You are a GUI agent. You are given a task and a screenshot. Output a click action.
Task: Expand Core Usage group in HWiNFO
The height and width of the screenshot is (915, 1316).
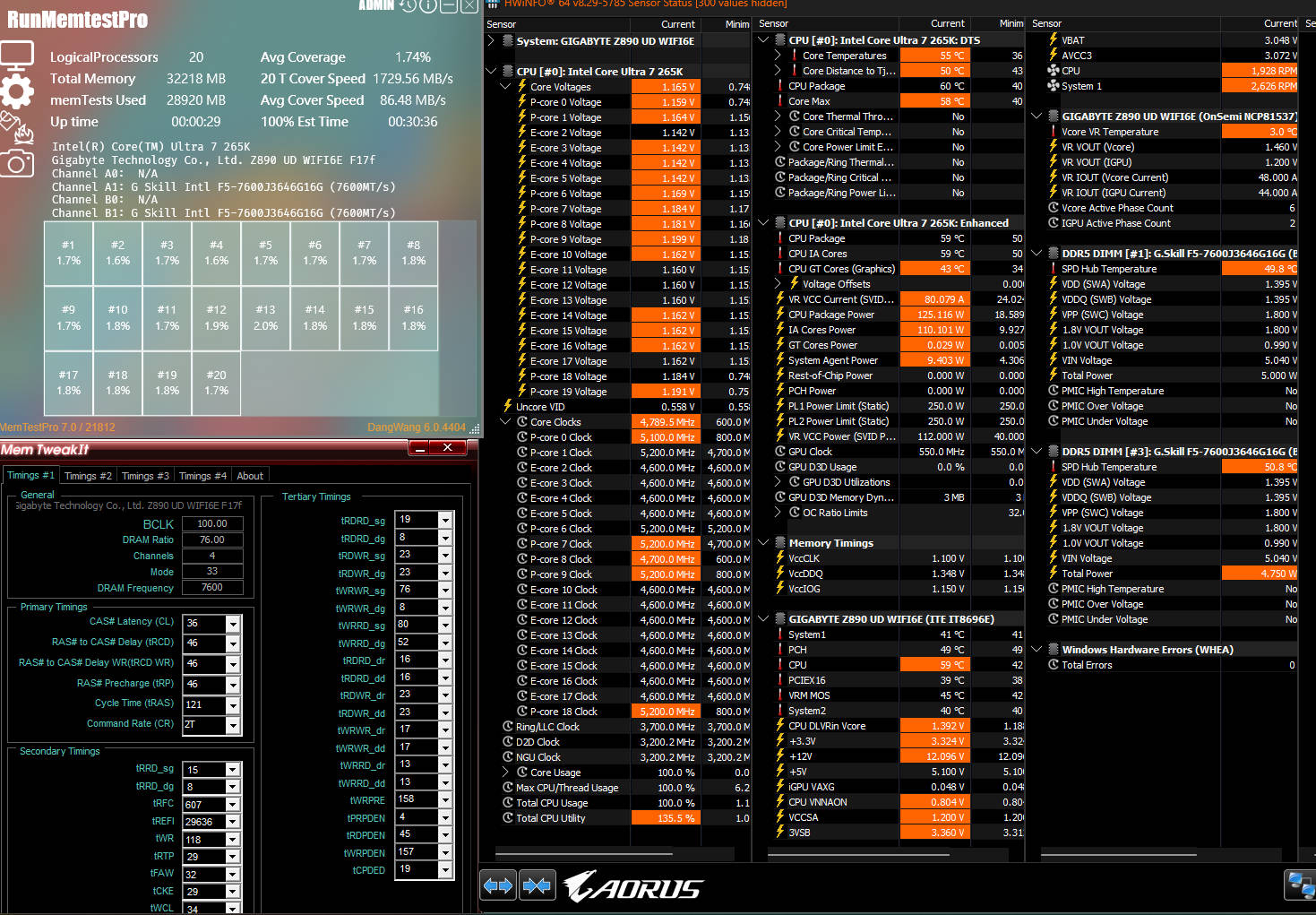505,773
